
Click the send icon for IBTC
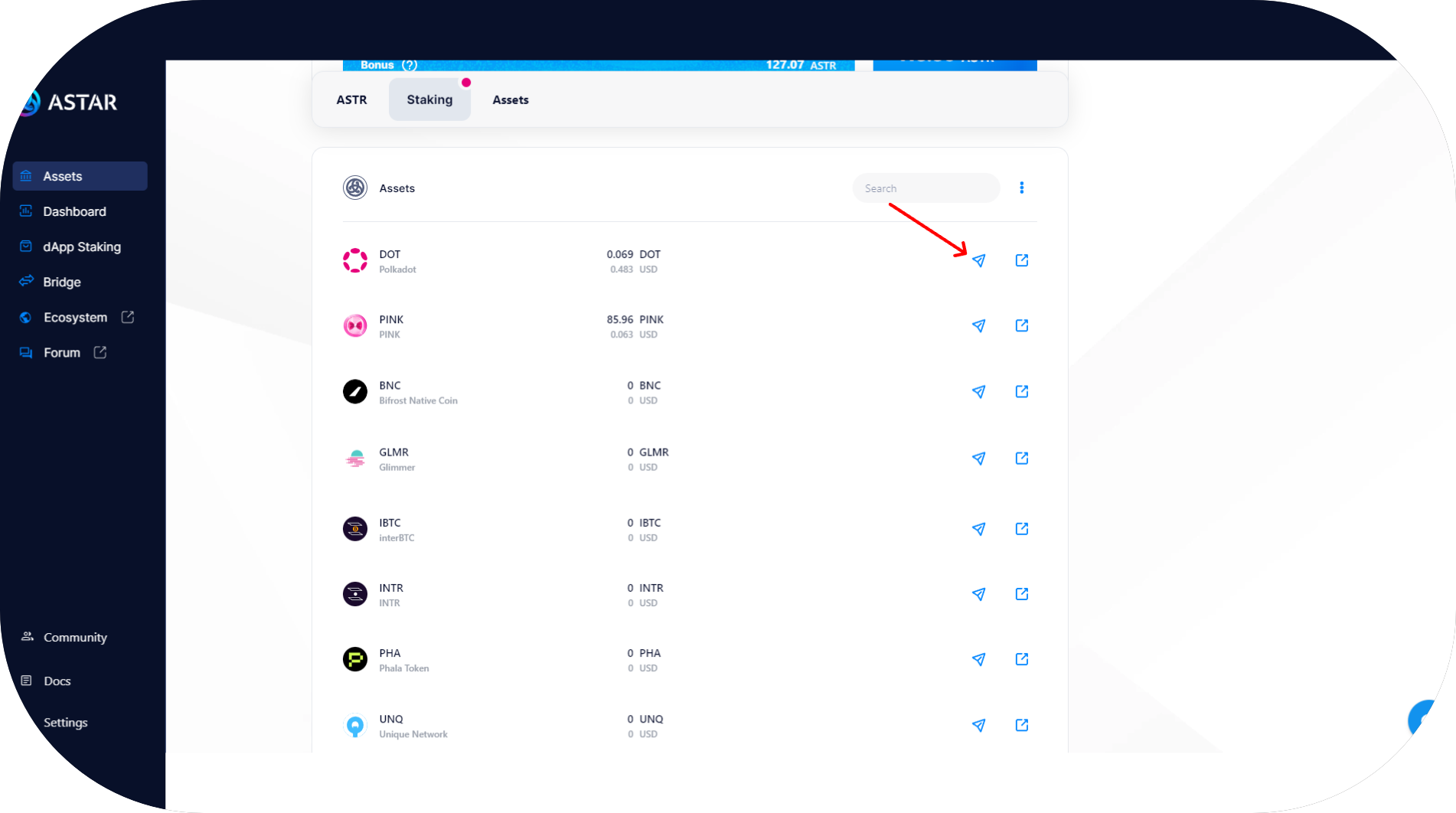point(978,529)
